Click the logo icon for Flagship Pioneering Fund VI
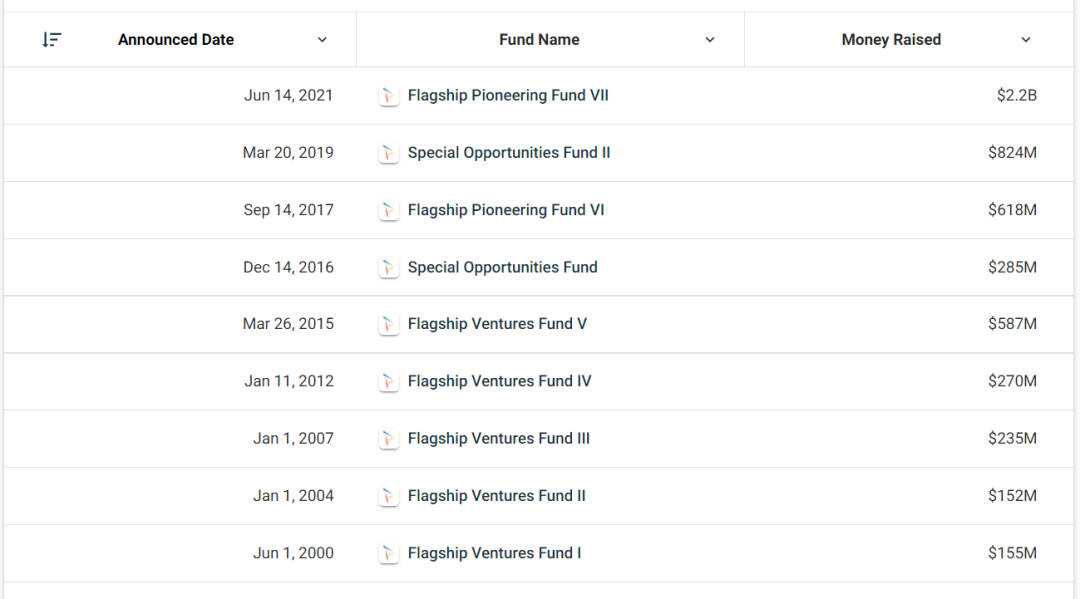This screenshot has width=1080, height=599. pos(388,210)
